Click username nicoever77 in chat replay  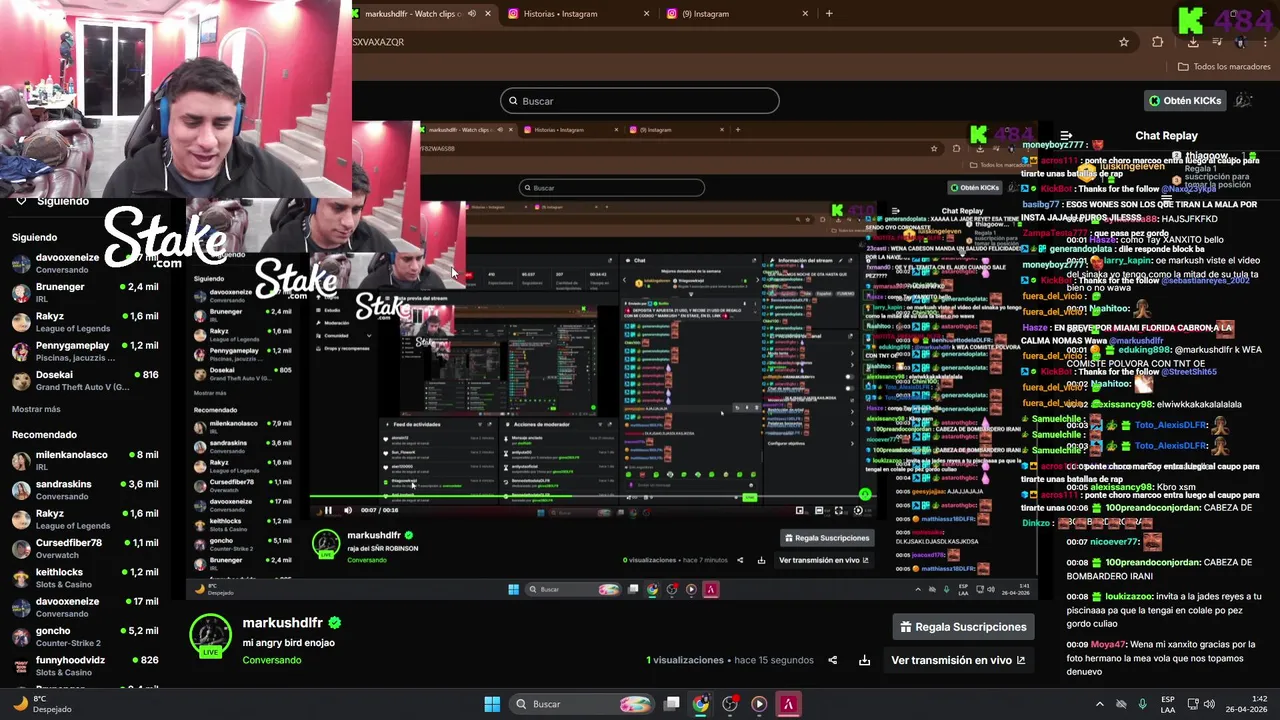coord(1115,542)
